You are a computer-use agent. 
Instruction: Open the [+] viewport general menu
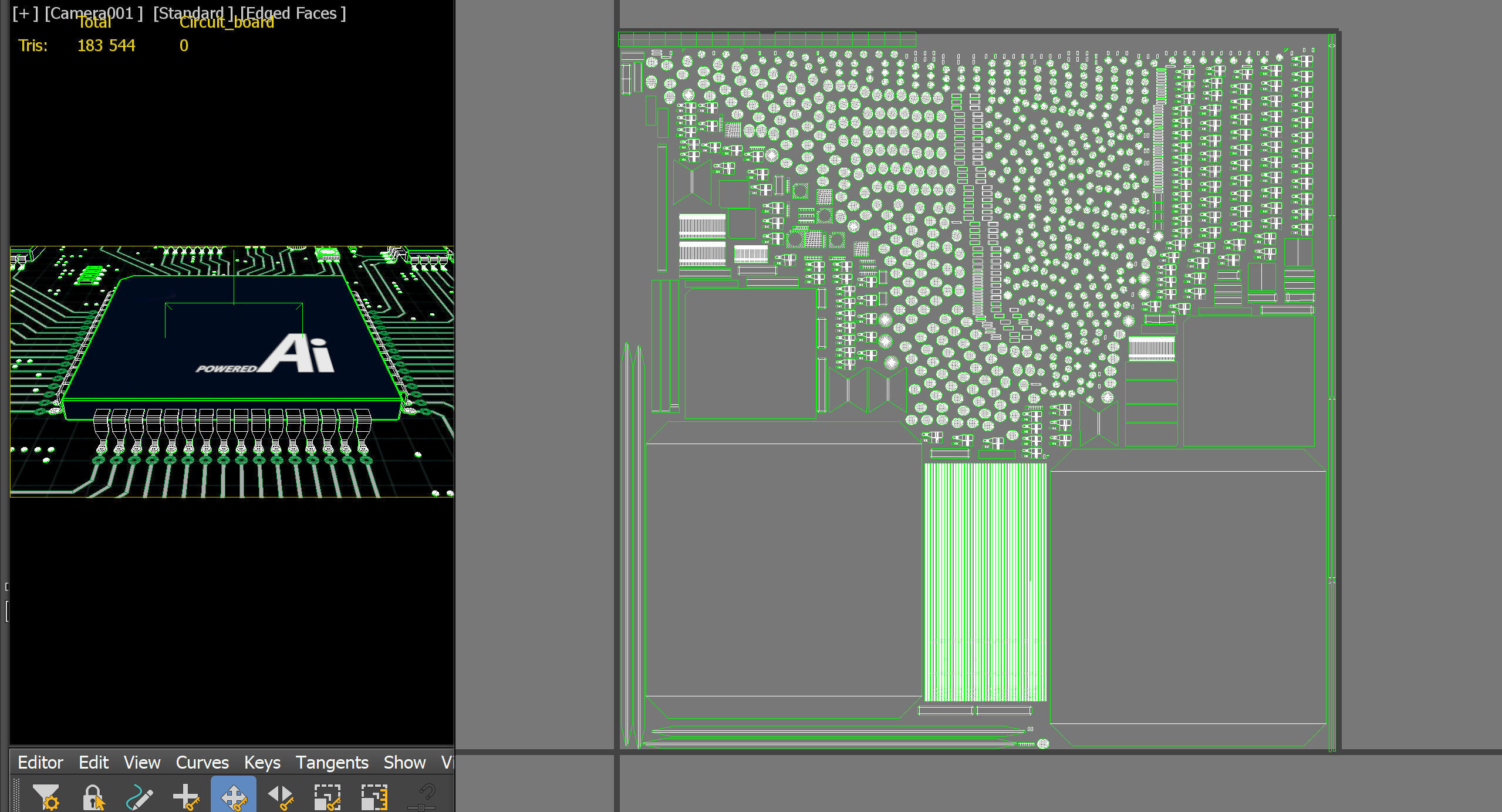coord(25,13)
